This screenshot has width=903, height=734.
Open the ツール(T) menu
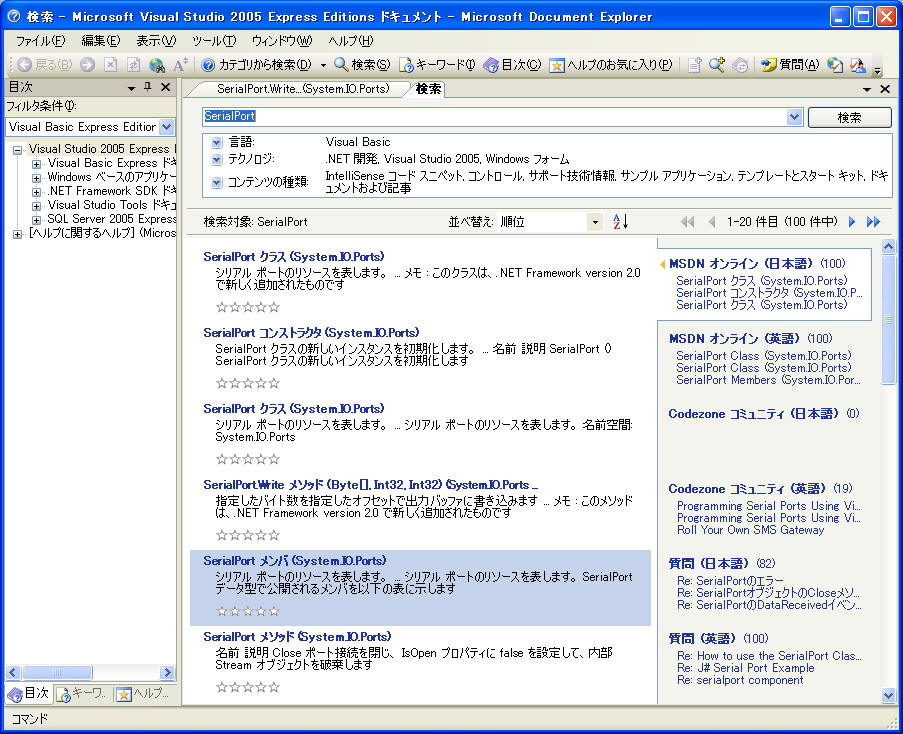[214, 41]
